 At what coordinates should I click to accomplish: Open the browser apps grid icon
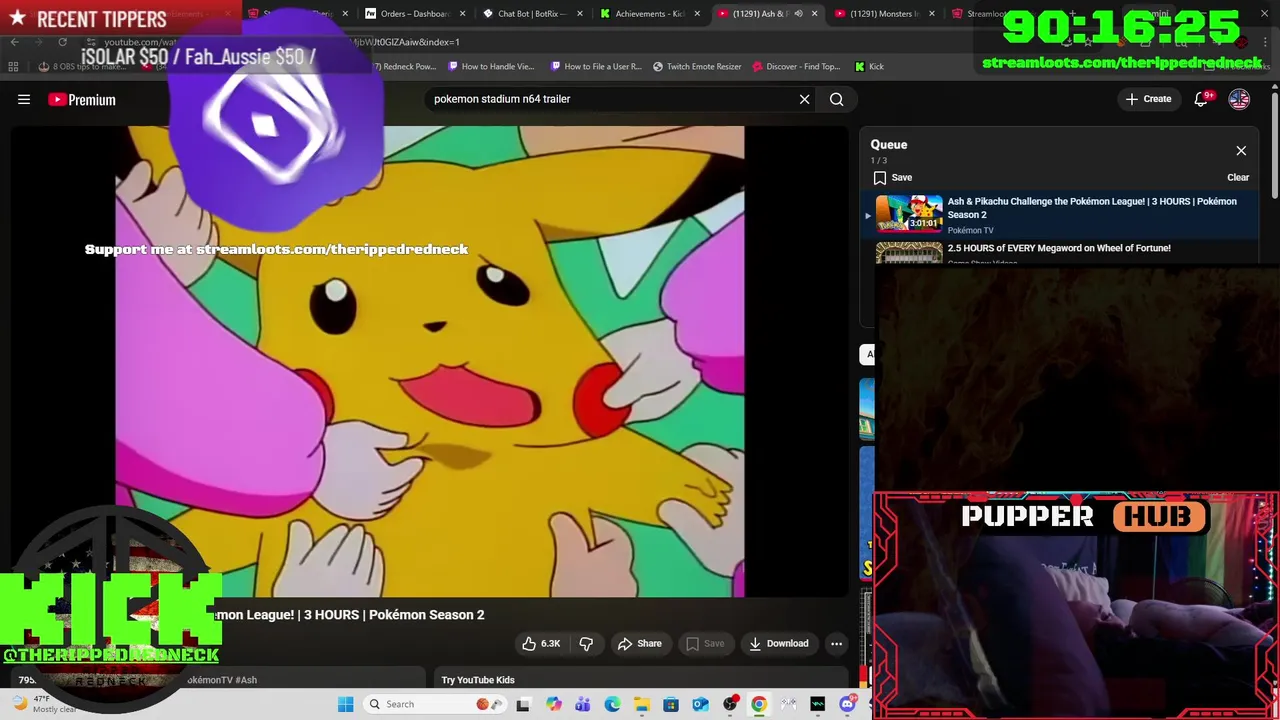[x=13, y=66]
